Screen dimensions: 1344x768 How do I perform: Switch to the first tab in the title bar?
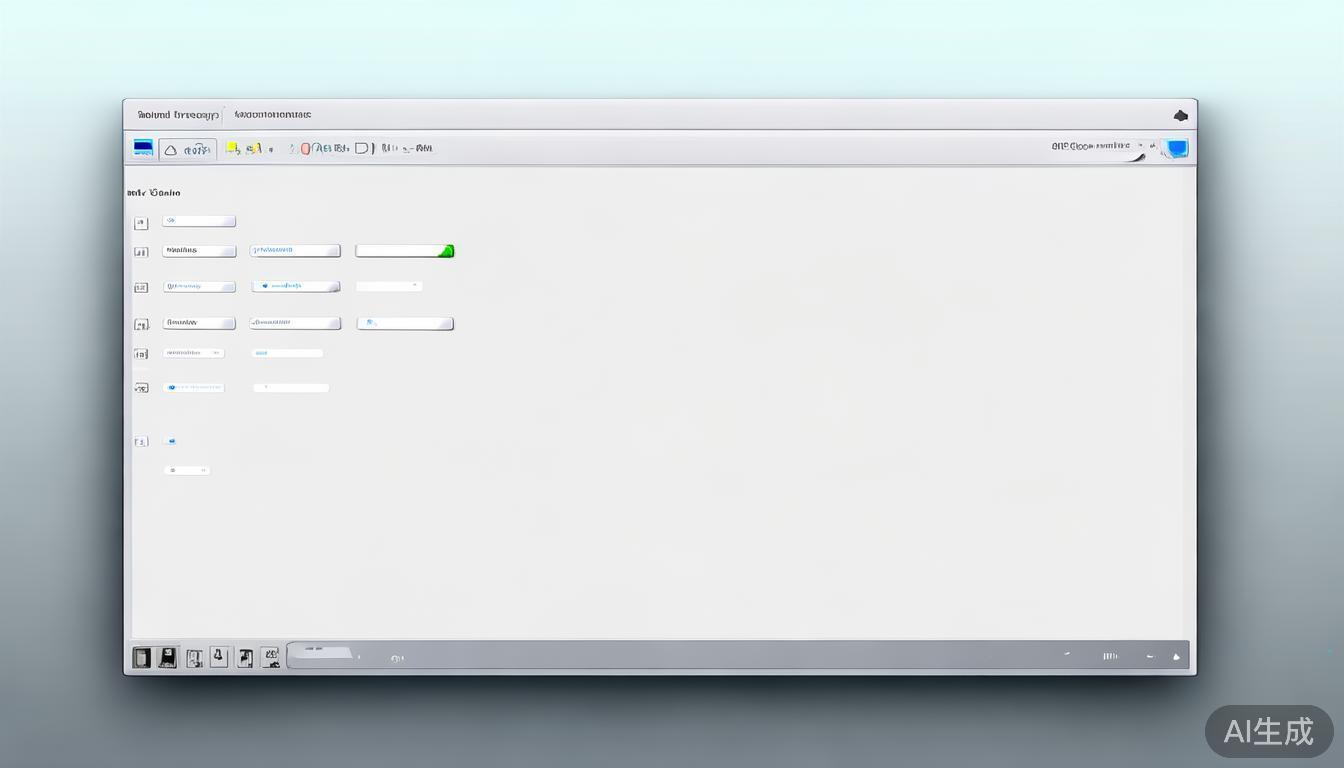tap(178, 115)
